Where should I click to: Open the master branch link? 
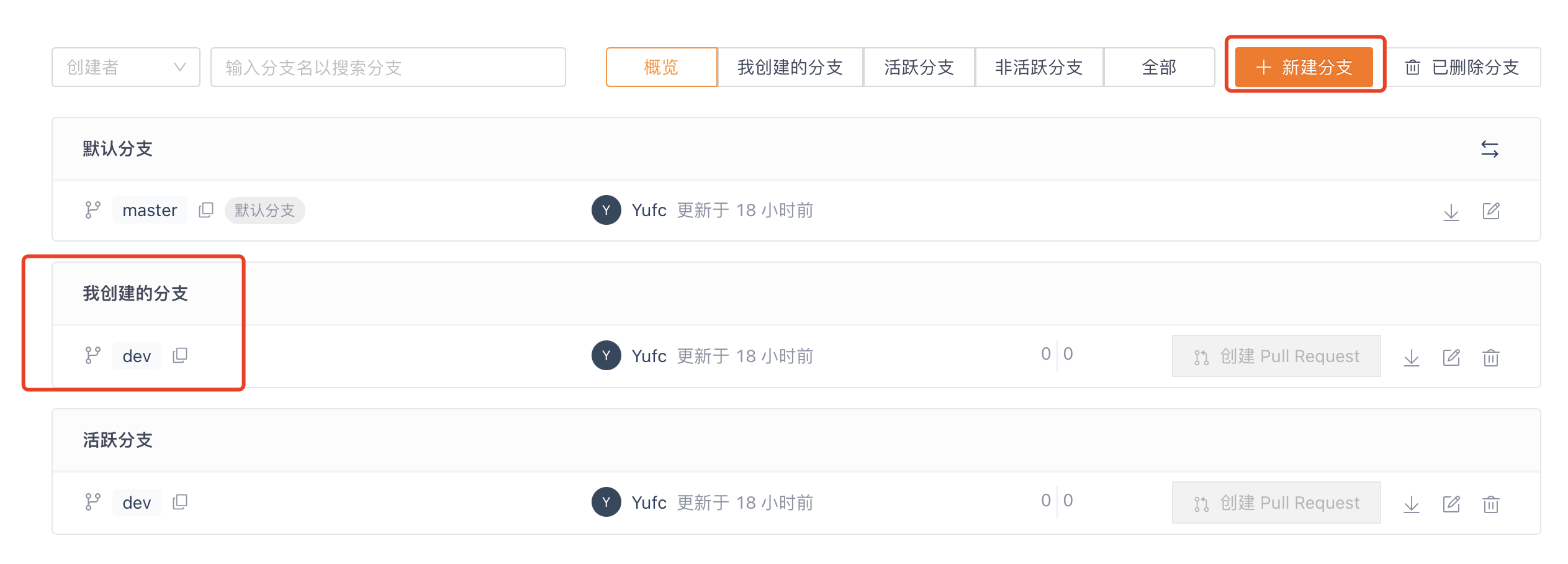[150, 211]
